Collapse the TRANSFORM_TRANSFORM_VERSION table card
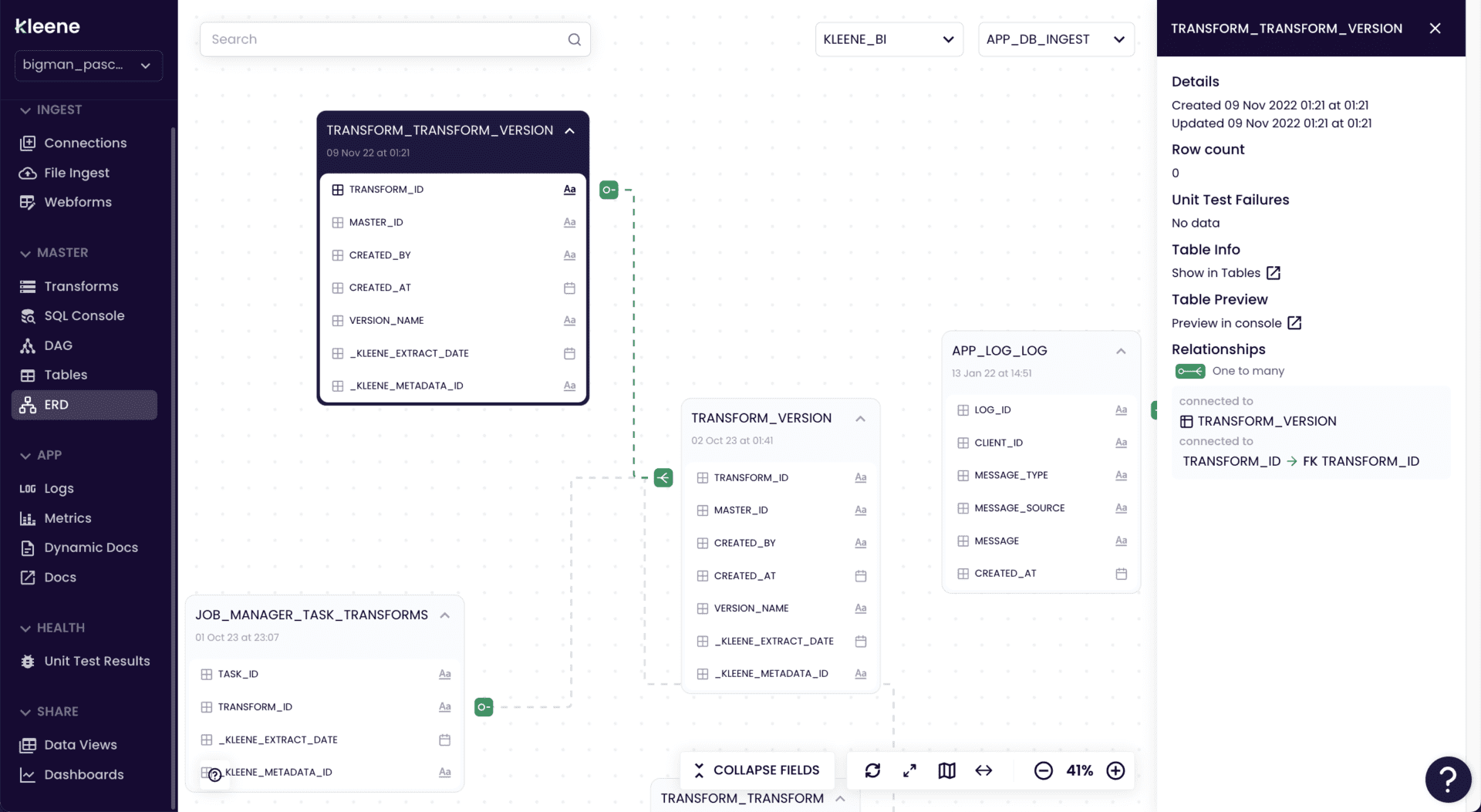This screenshot has height=812, width=1481. click(569, 131)
